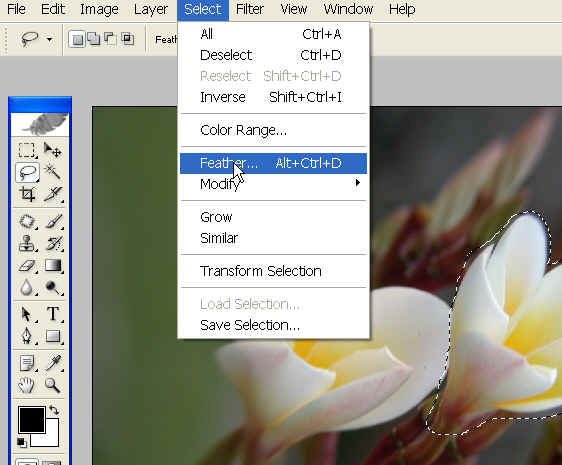
Task: Enable New selection mode in options bar
Action: click(77, 39)
